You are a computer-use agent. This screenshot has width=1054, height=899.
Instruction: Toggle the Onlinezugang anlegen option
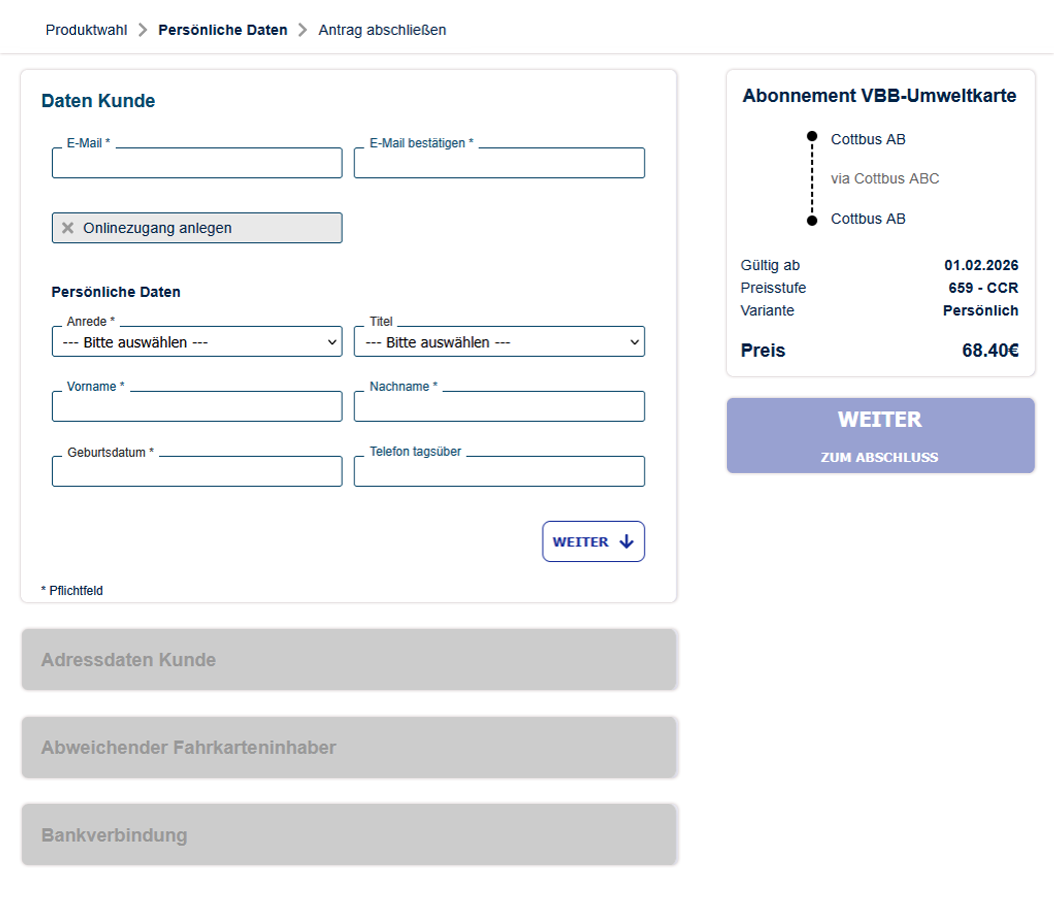pos(197,228)
